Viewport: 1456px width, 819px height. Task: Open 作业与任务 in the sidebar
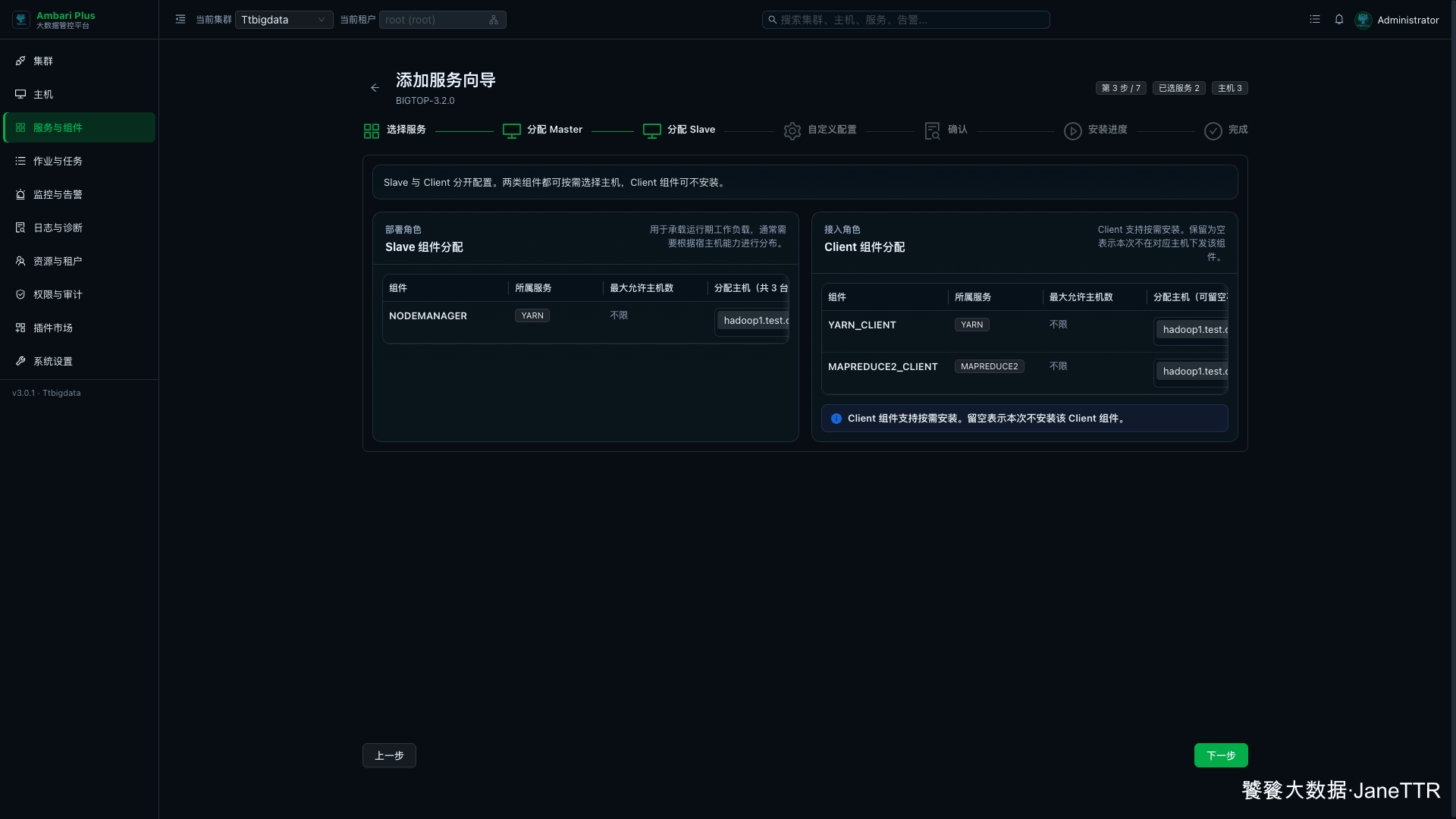point(79,161)
